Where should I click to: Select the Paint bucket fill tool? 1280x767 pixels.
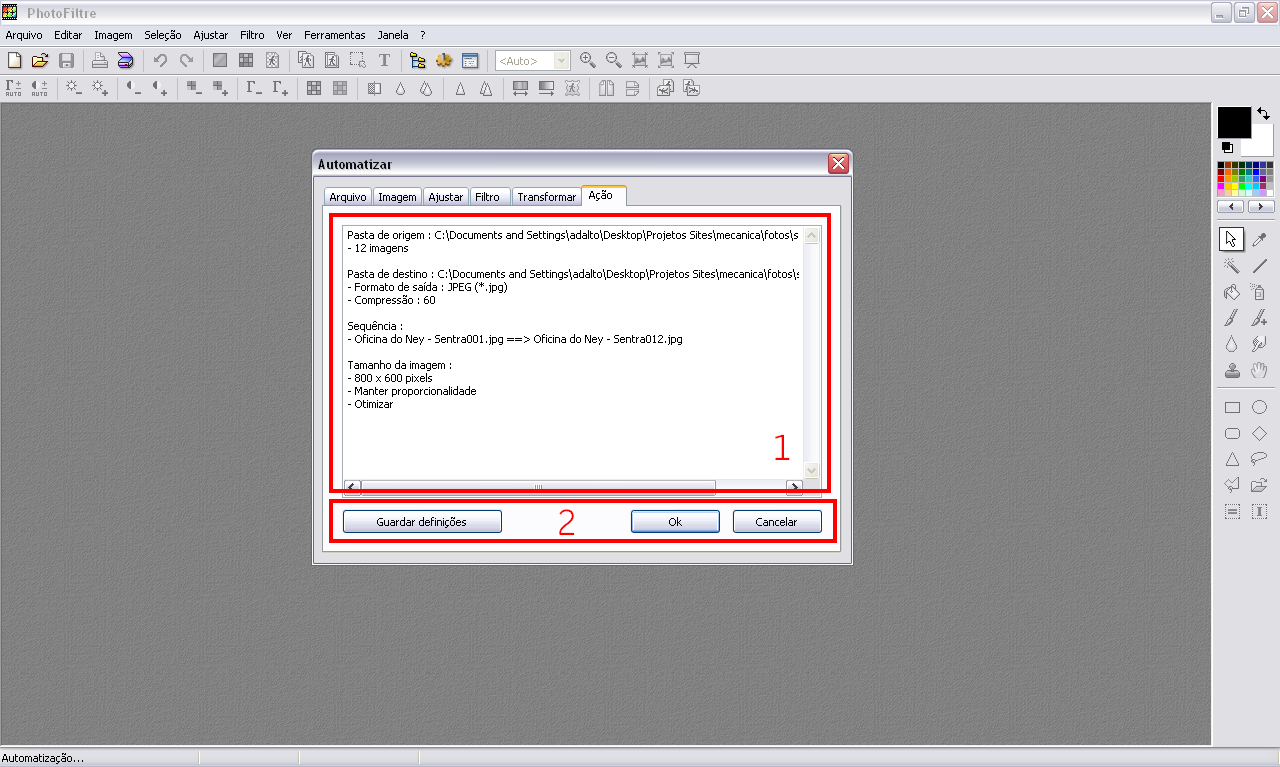point(1232,292)
